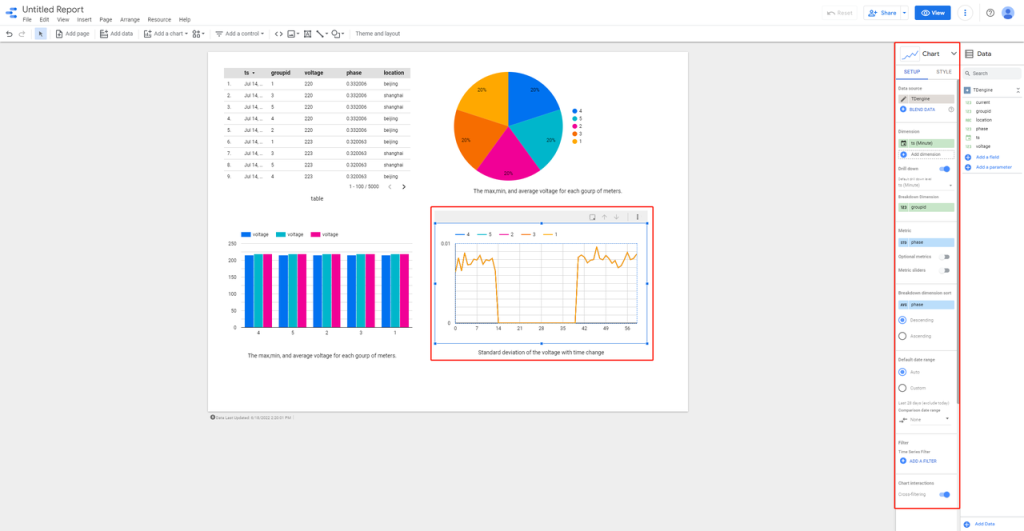The width and height of the screenshot is (1024, 531).
Task: Select the Ascending sort radio button
Action: coord(903,336)
